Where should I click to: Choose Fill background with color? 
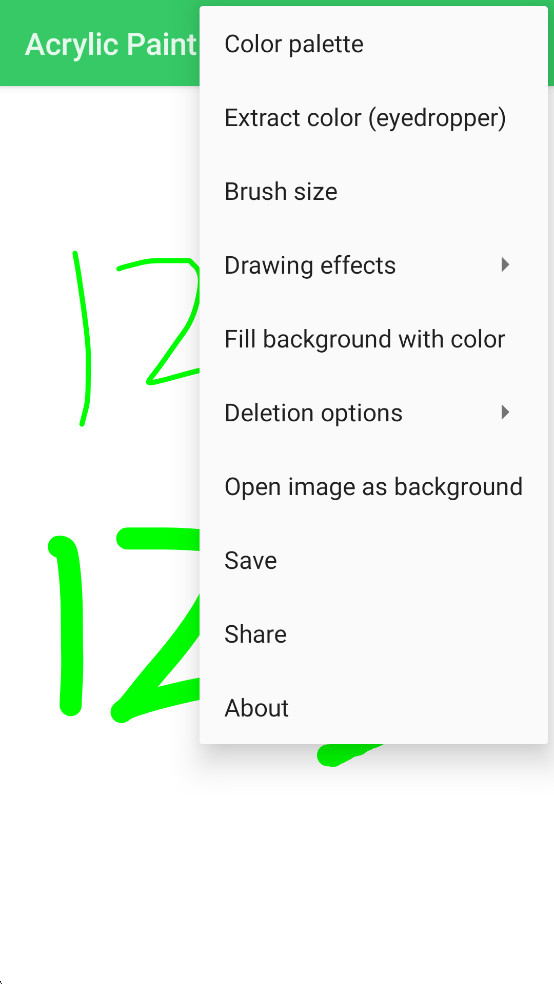[x=373, y=340]
